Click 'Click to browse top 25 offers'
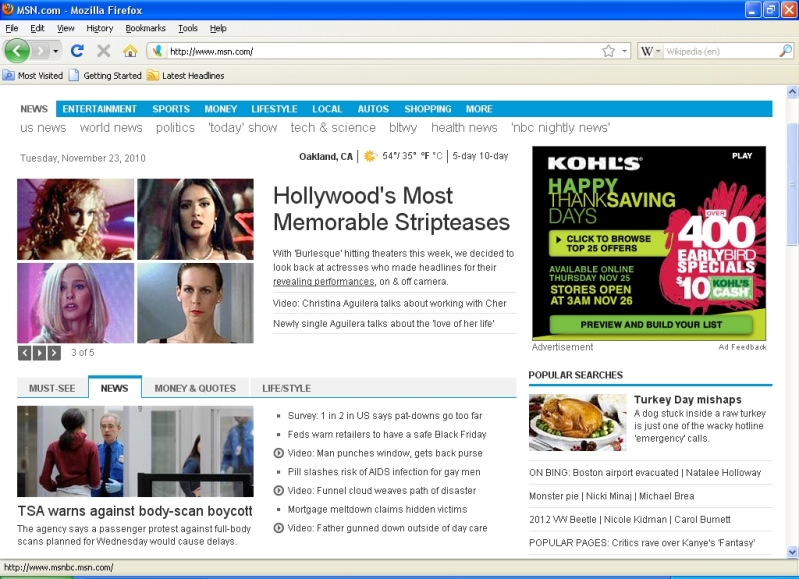The width and height of the screenshot is (799, 579). click(609, 244)
